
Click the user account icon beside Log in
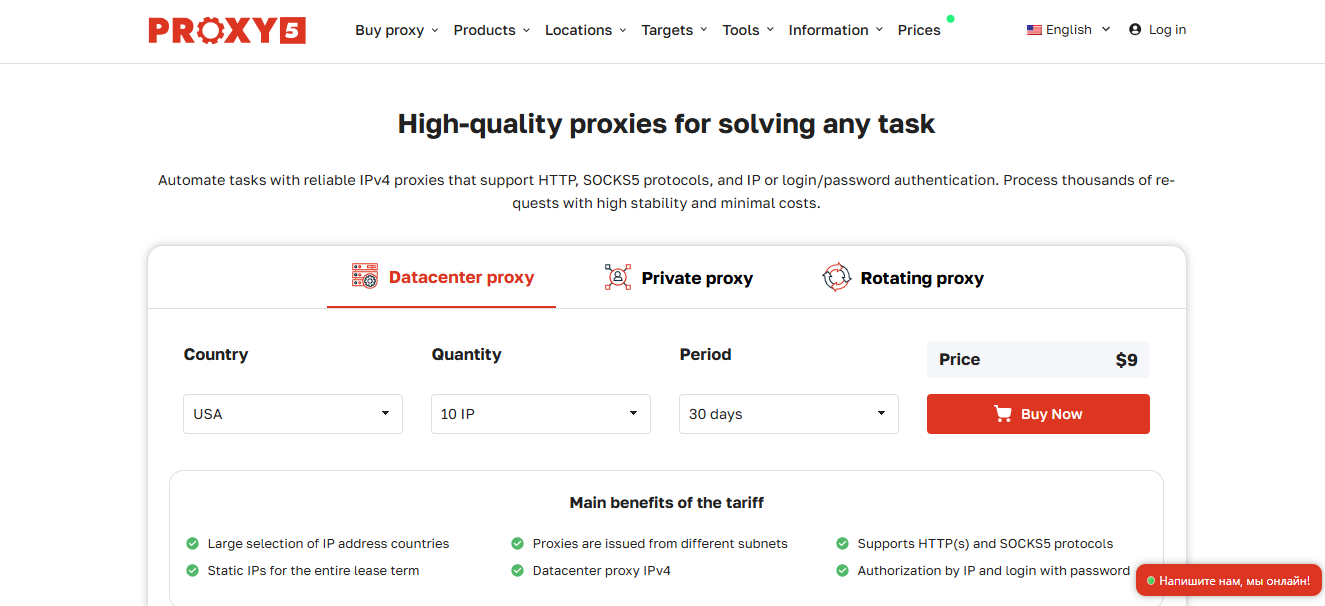(1135, 30)
